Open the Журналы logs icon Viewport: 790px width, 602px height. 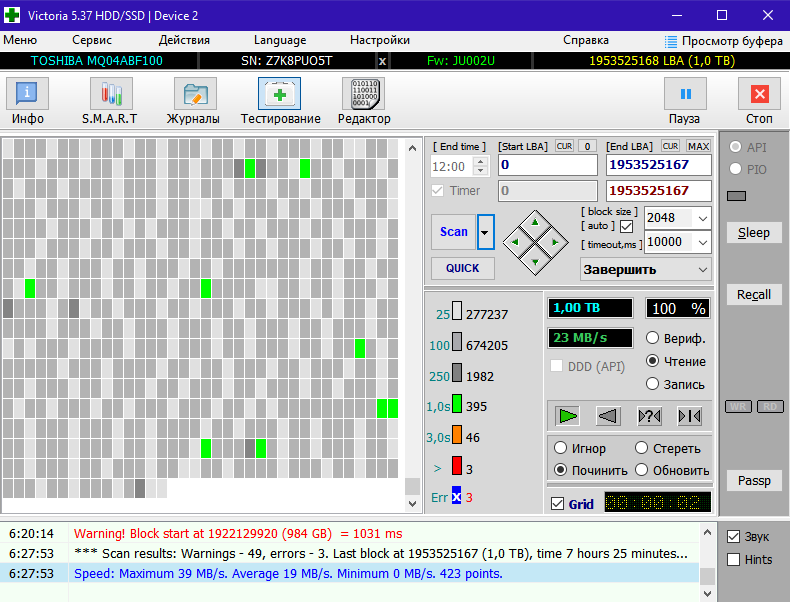[195, 95]
